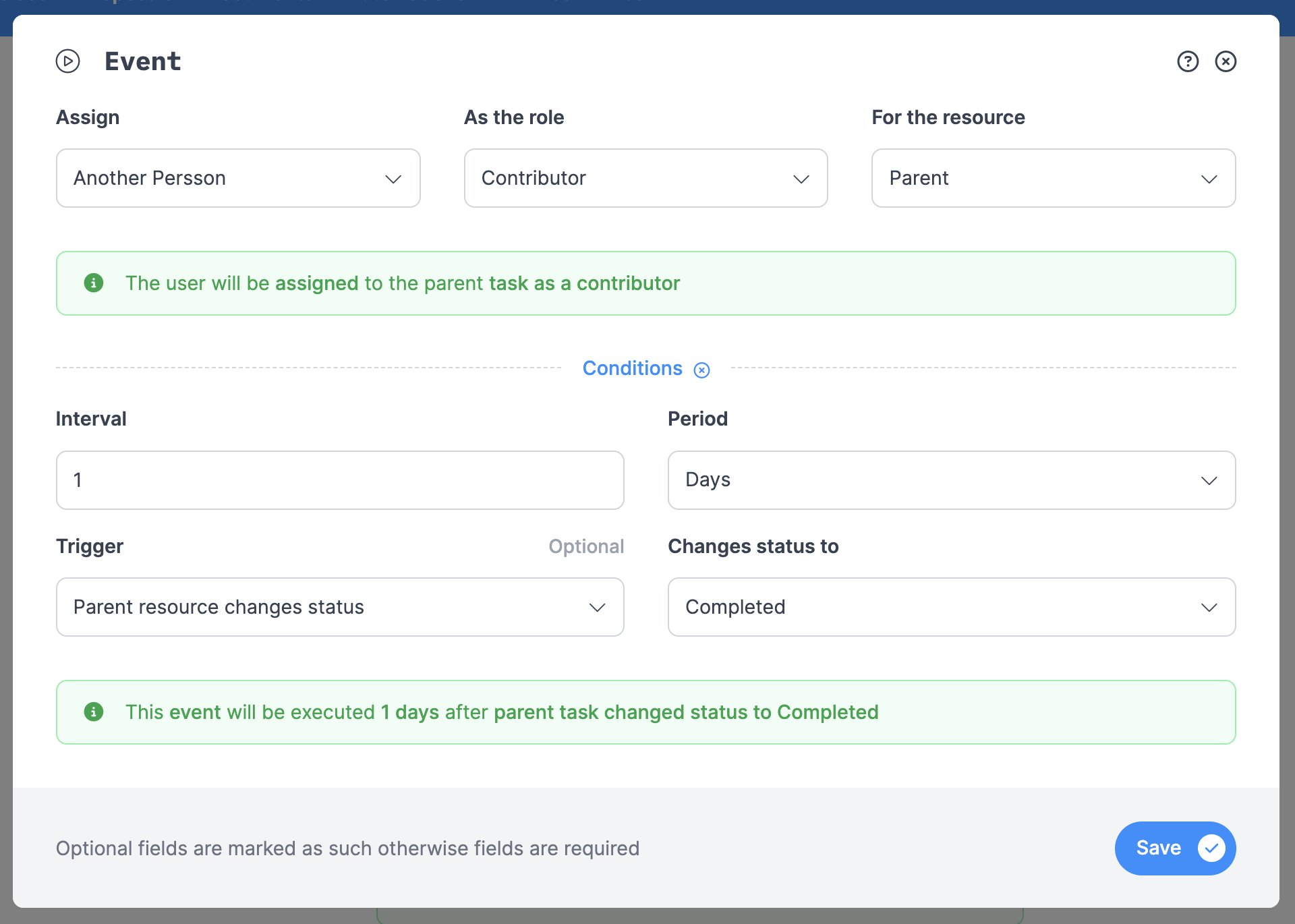Click the info icon in the assignment banner
This screenshot has width=1295, height=924.
94,283
